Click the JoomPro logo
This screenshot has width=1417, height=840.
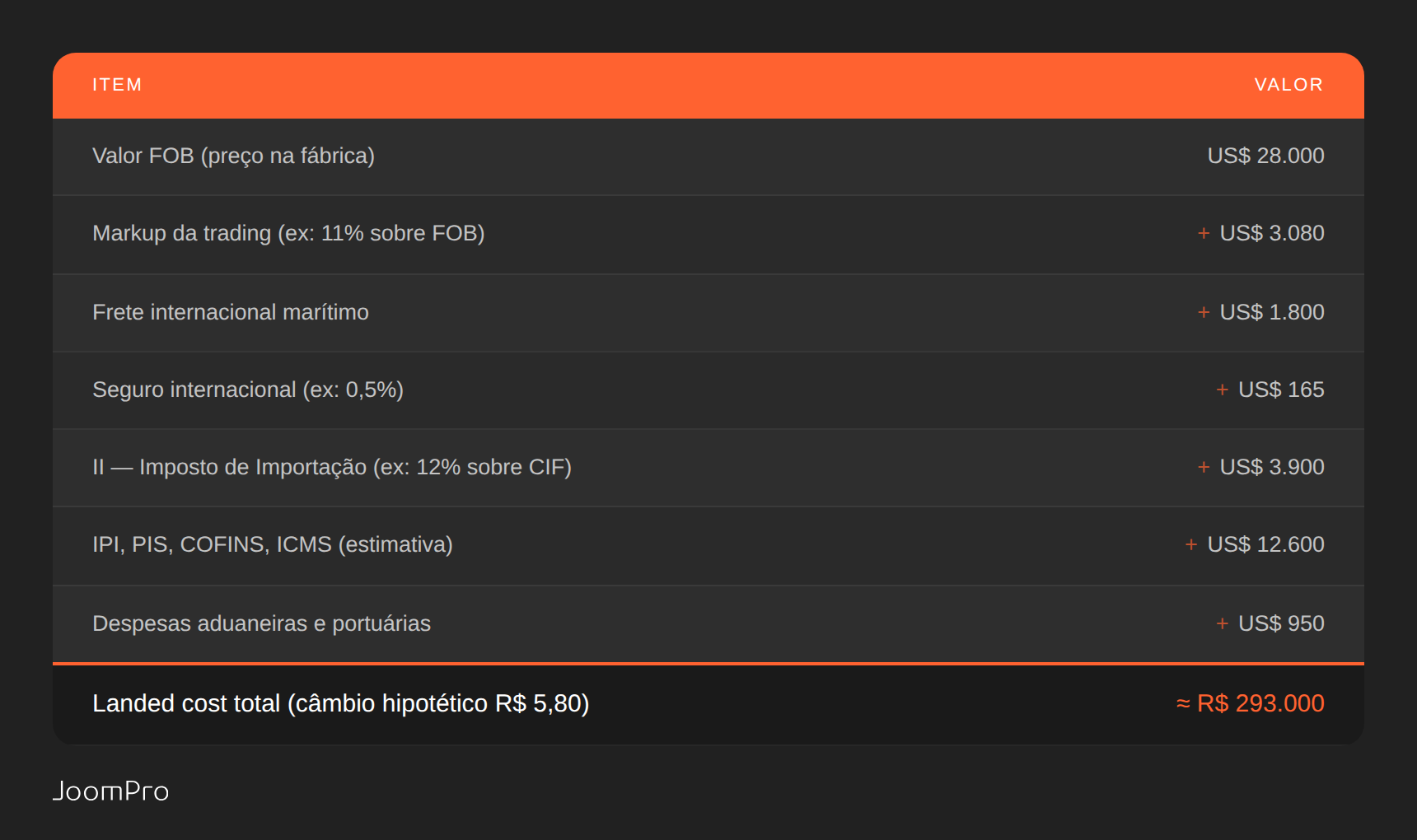tap(110, 791)
